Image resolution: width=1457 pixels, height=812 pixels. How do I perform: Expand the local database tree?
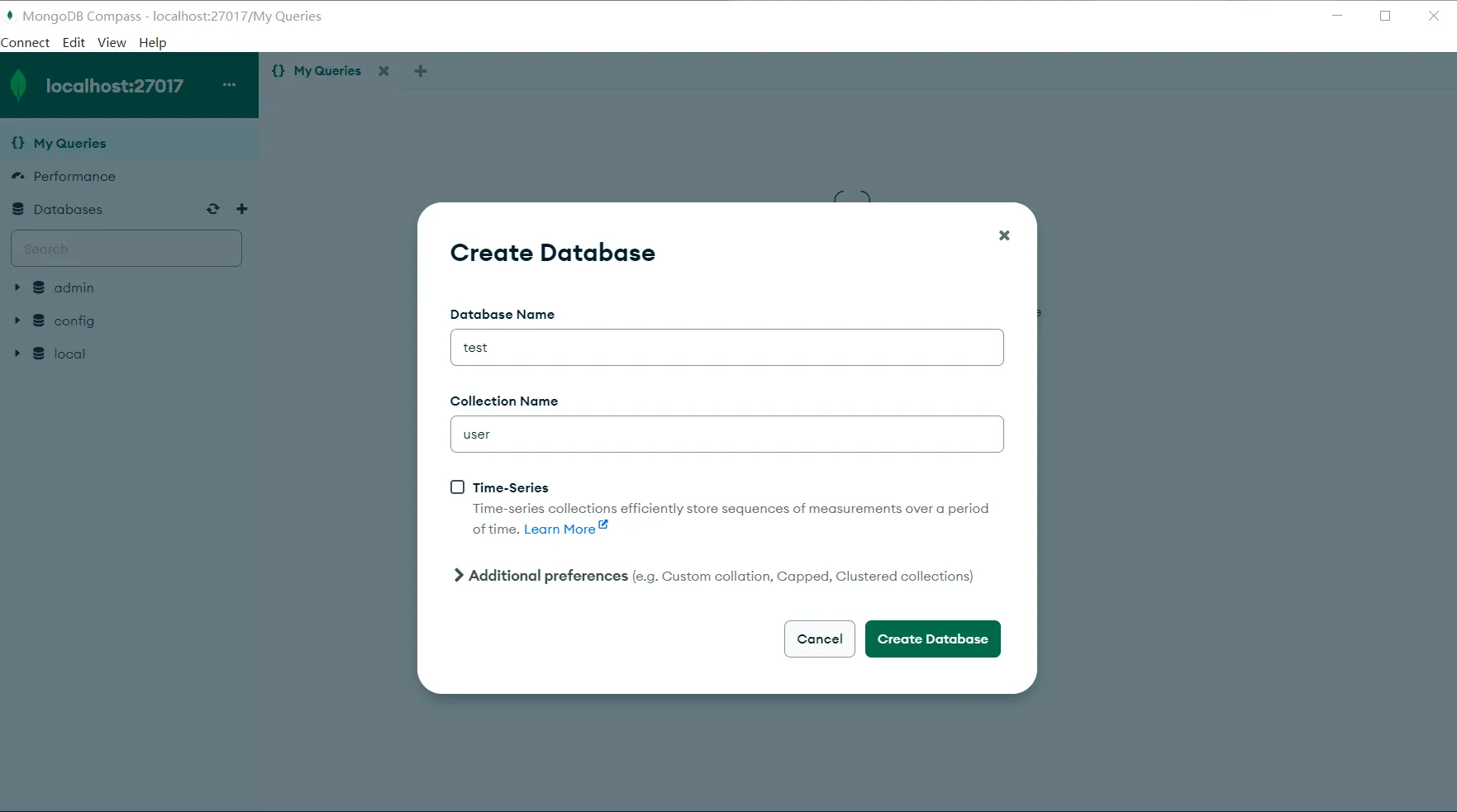(x=17, y=354)
